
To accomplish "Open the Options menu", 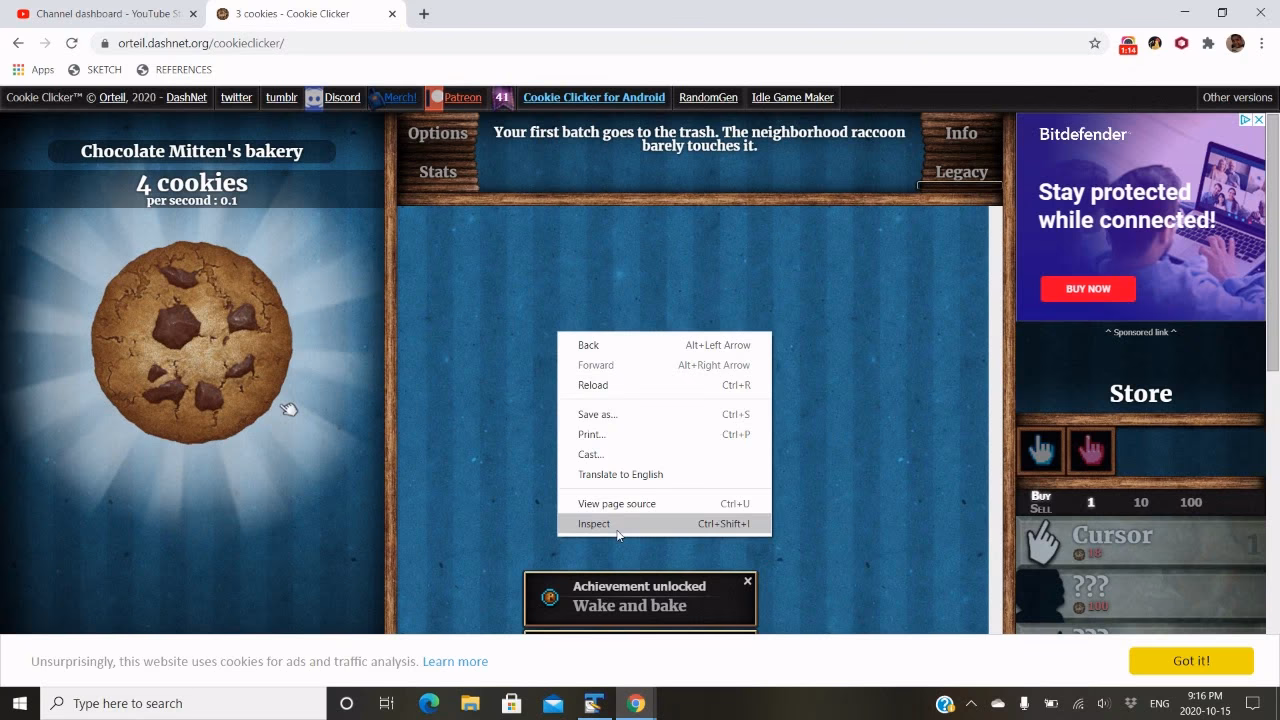I will pyautogui.click(x=437, y=133).
